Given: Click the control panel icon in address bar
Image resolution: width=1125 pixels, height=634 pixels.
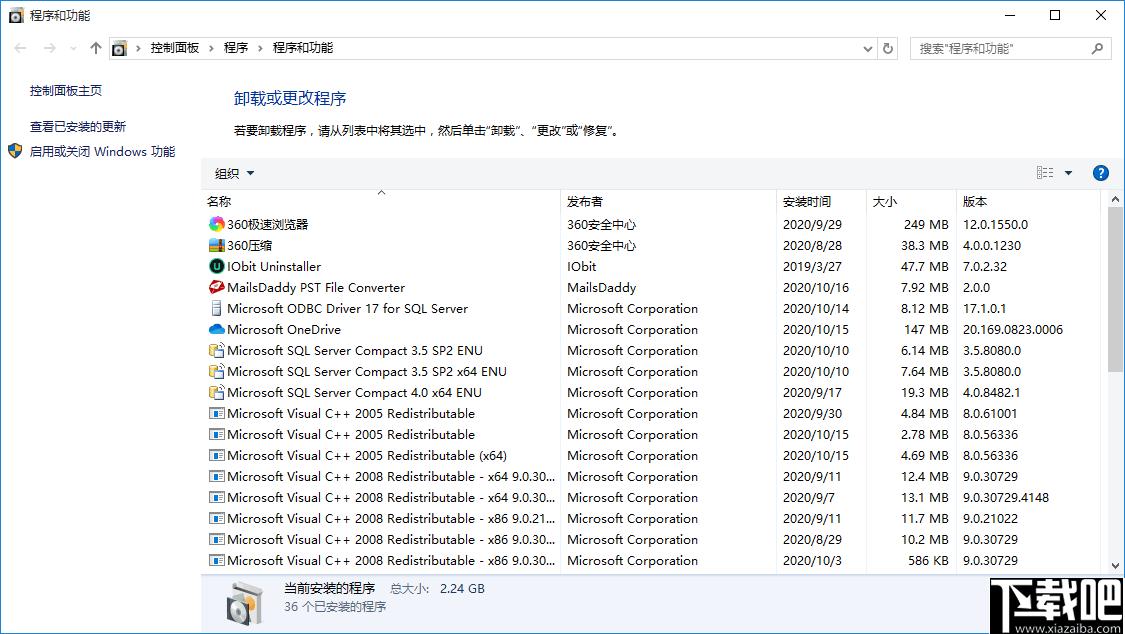Looking at the screenshot, I should [119, 48].
